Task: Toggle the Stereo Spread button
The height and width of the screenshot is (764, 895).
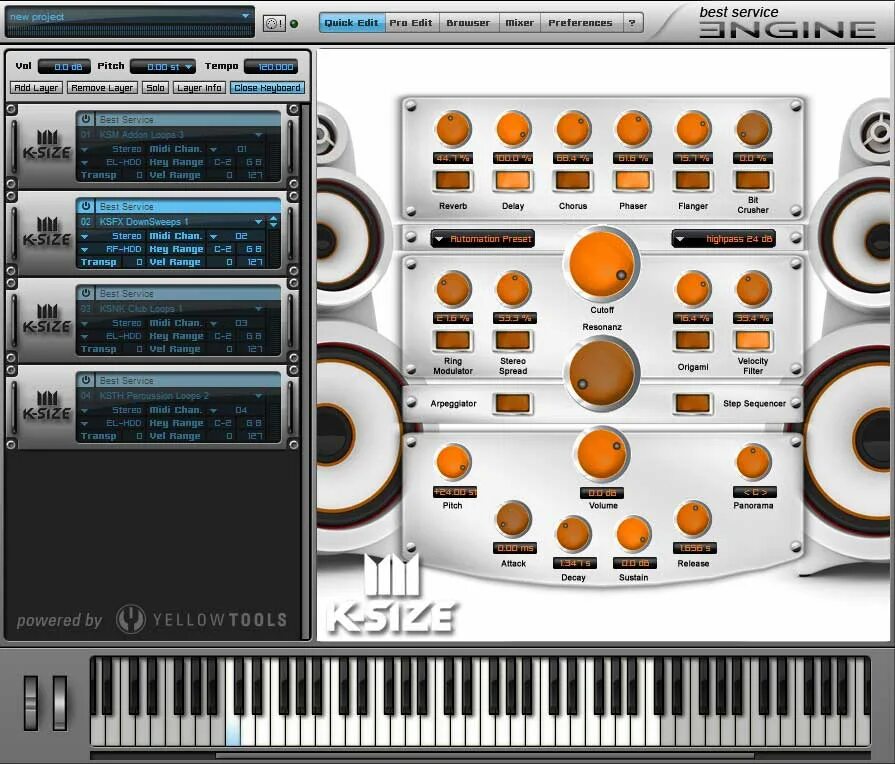Action: coord(513,341)
